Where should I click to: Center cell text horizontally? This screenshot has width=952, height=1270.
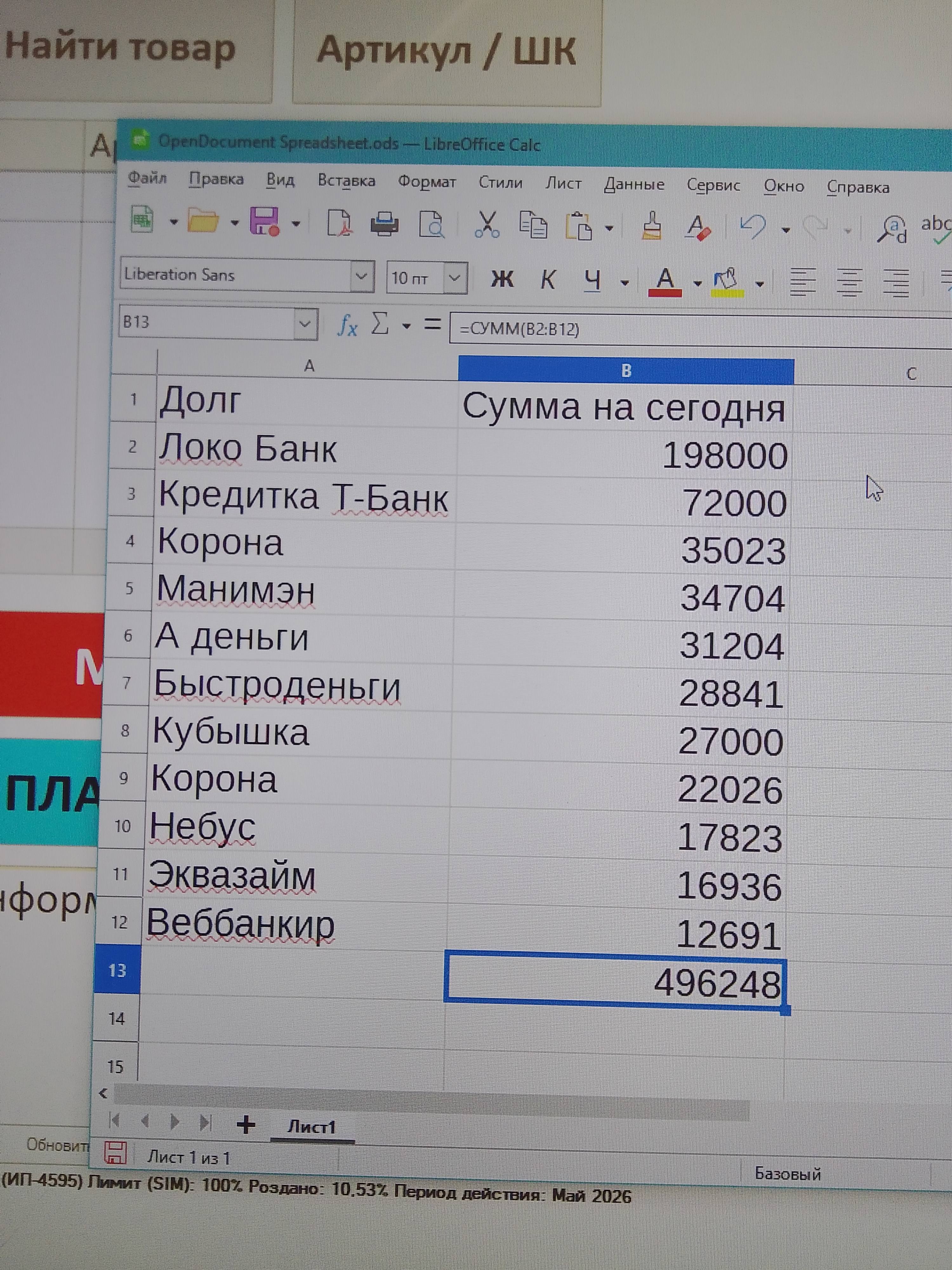(849, 284)
